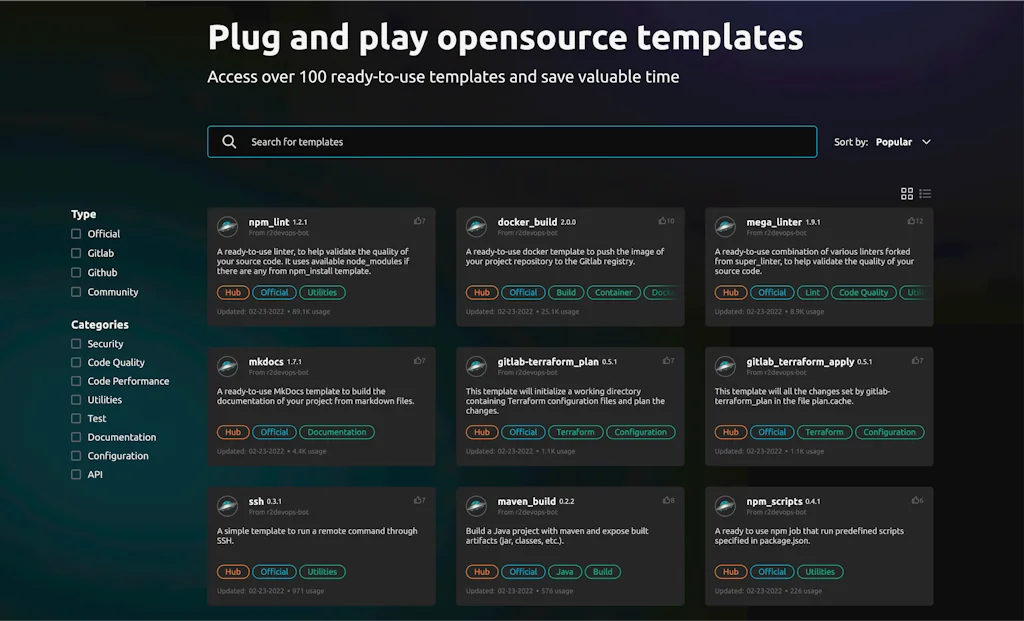
Task: Click the npm_lint template logo icon
Action: tap(229, 226)
